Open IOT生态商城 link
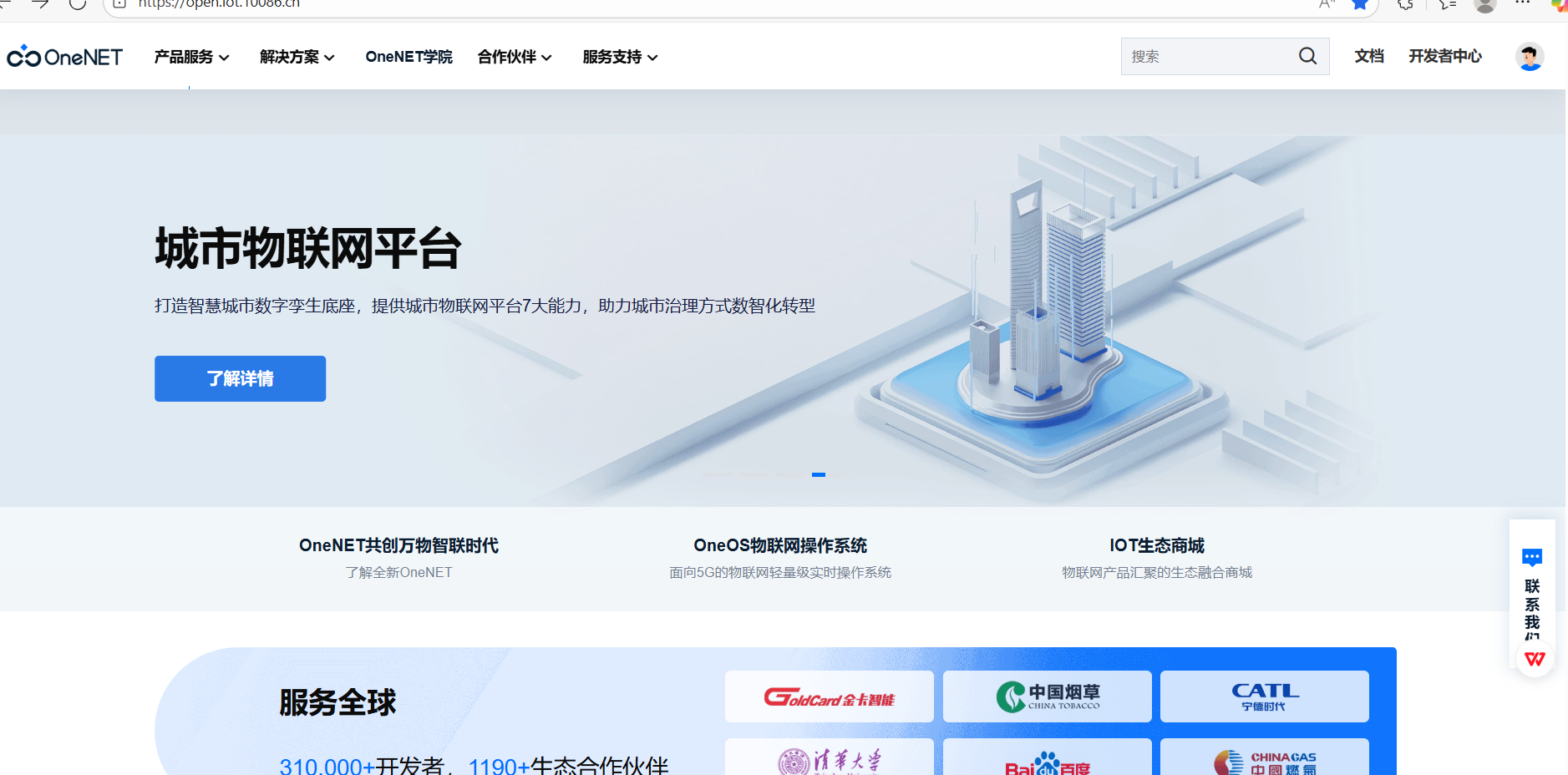The height and width of the screenshot is (775, 1568). [1157, 545]
